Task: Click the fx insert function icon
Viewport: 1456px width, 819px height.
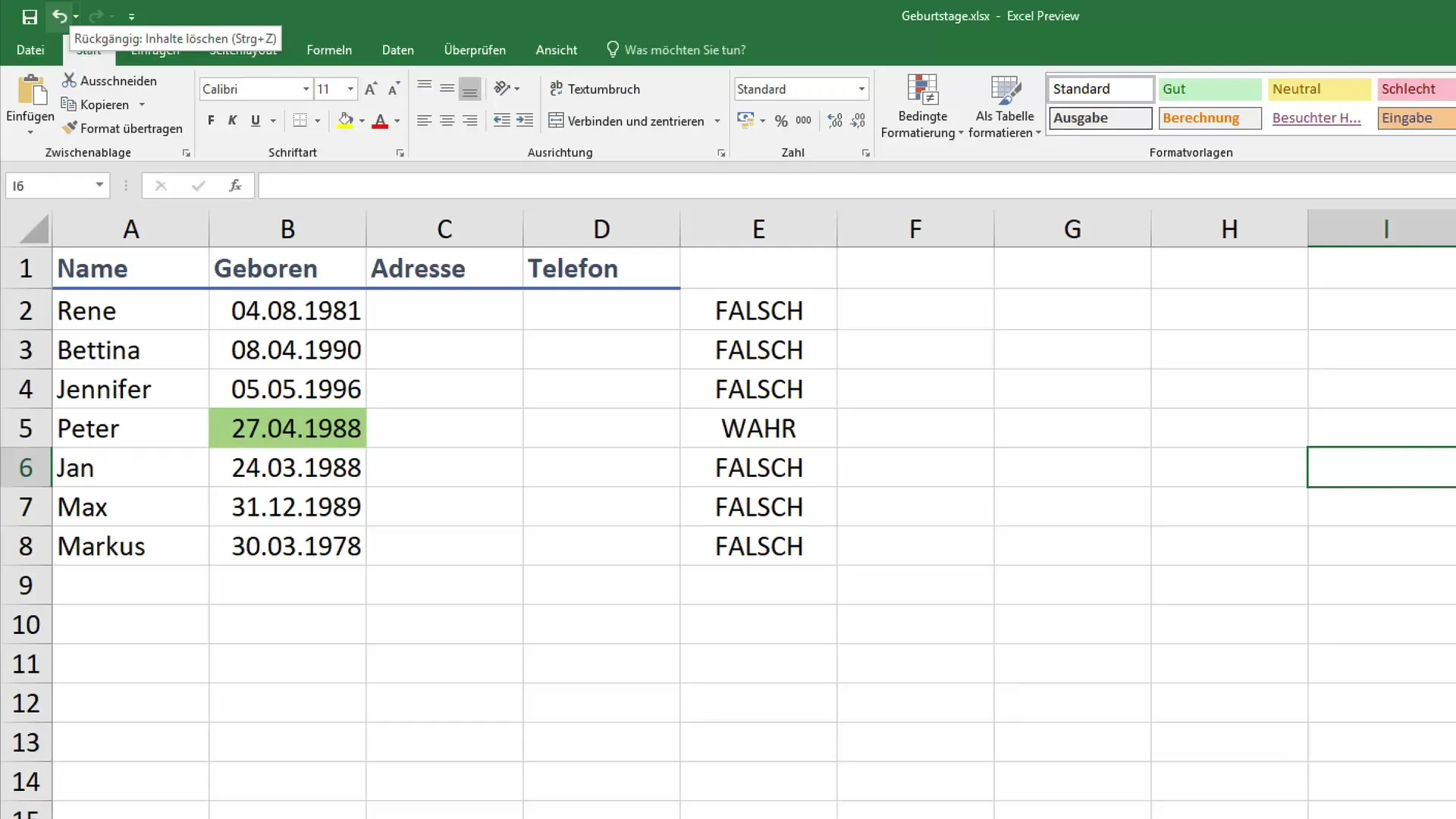Action: [235, 186]
